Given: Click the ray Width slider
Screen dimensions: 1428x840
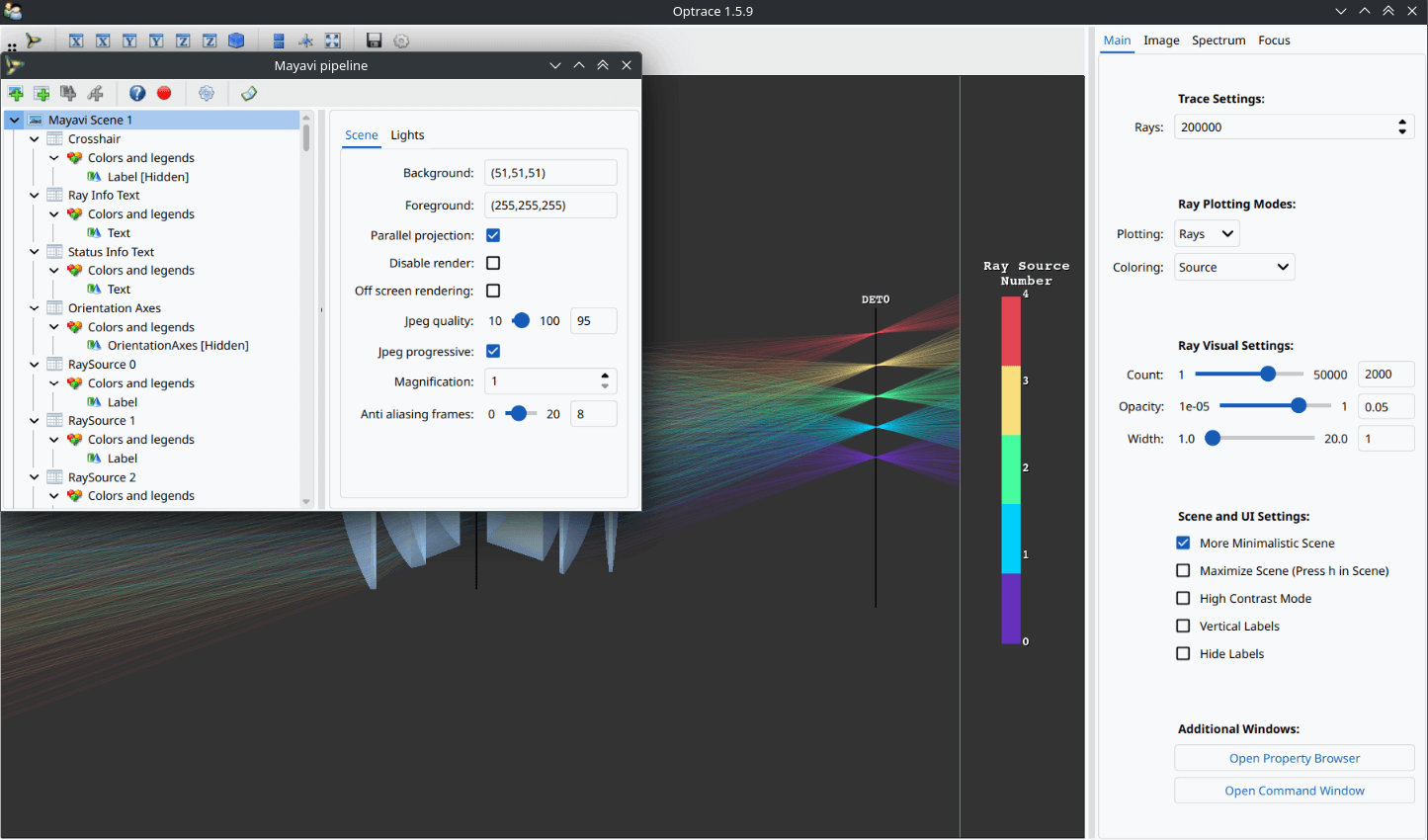Looking at the screenshot, I should coord(1260,439).
